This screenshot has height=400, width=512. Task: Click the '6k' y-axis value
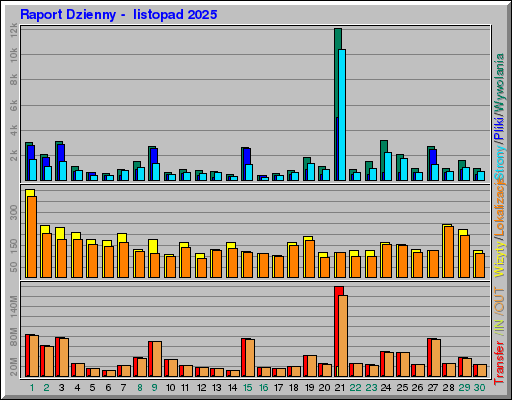(14, 105)
